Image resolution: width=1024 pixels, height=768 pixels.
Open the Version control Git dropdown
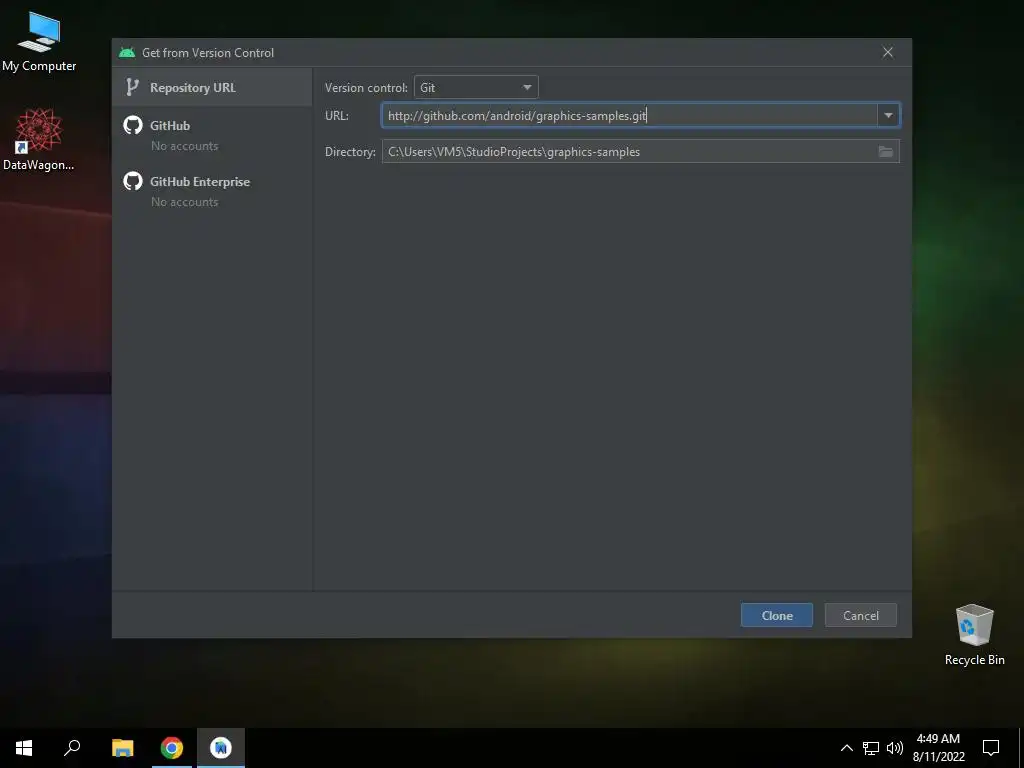(475, 87)
